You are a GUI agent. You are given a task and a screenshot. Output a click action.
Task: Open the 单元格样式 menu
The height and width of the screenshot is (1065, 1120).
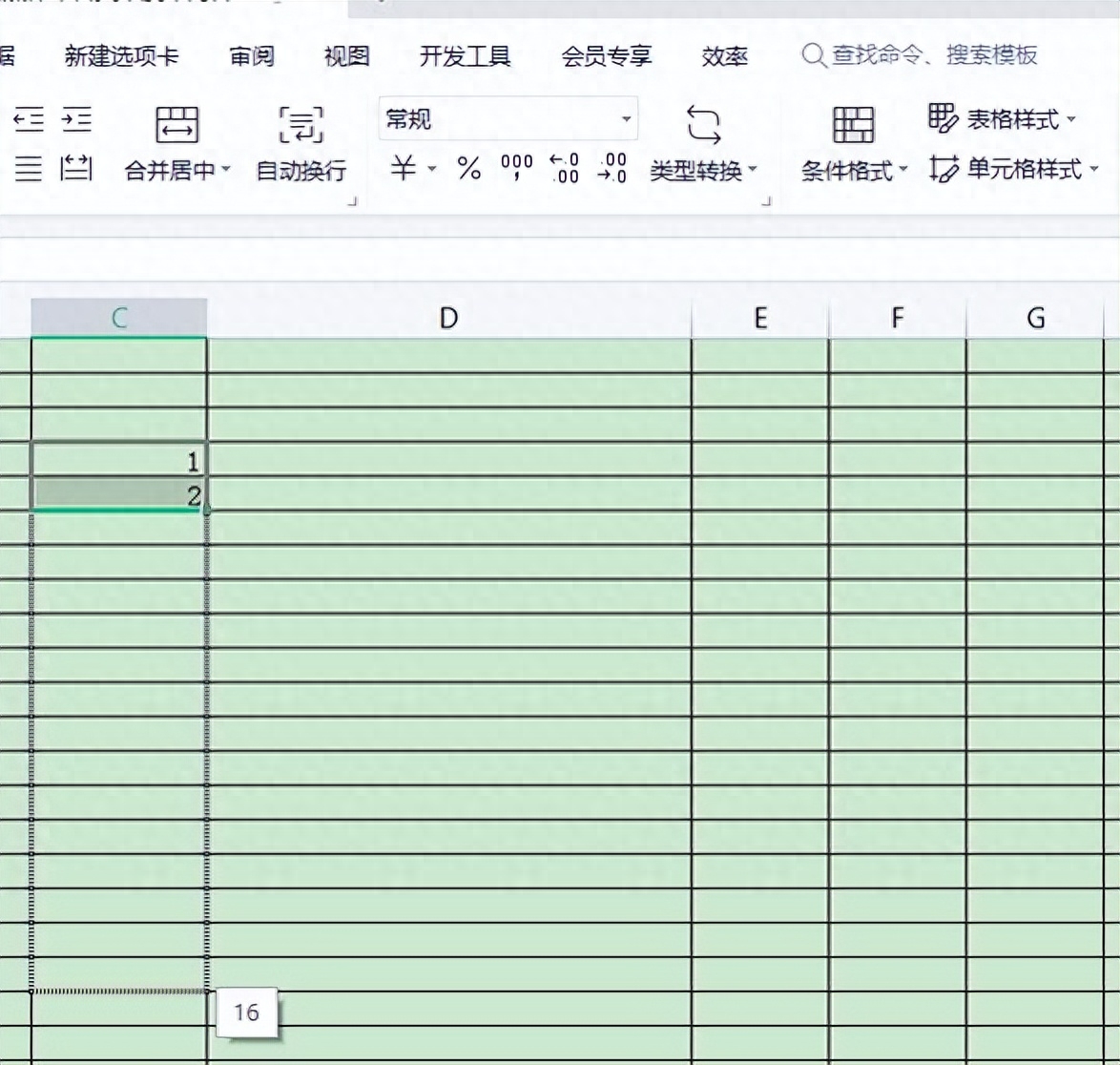pos(1013,169)
